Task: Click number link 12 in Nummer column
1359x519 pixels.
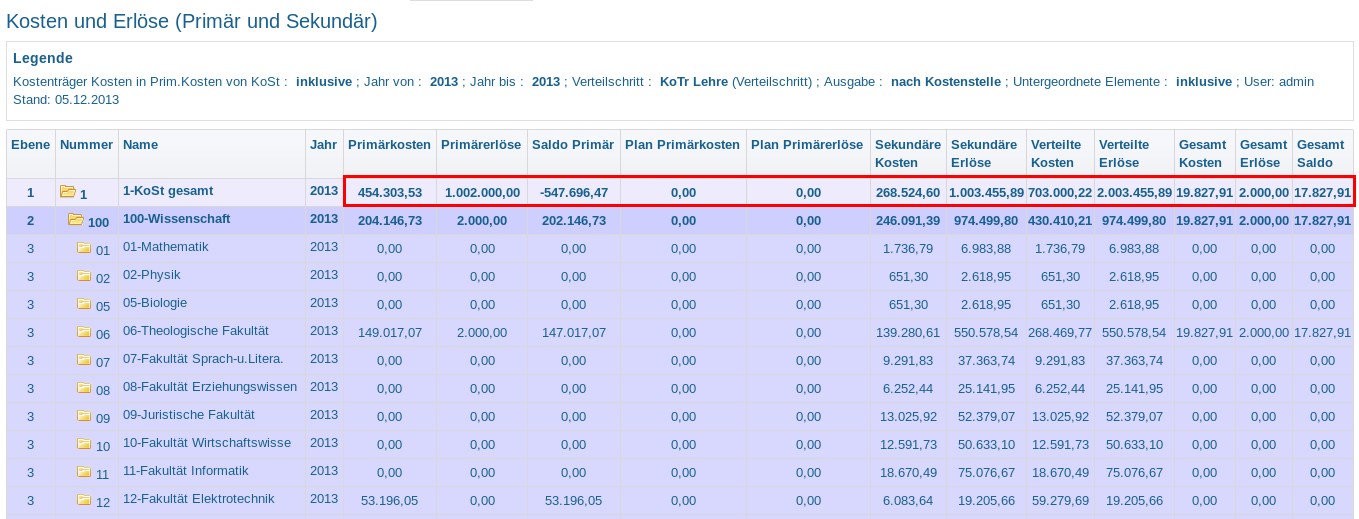Action: click(103, 503)
